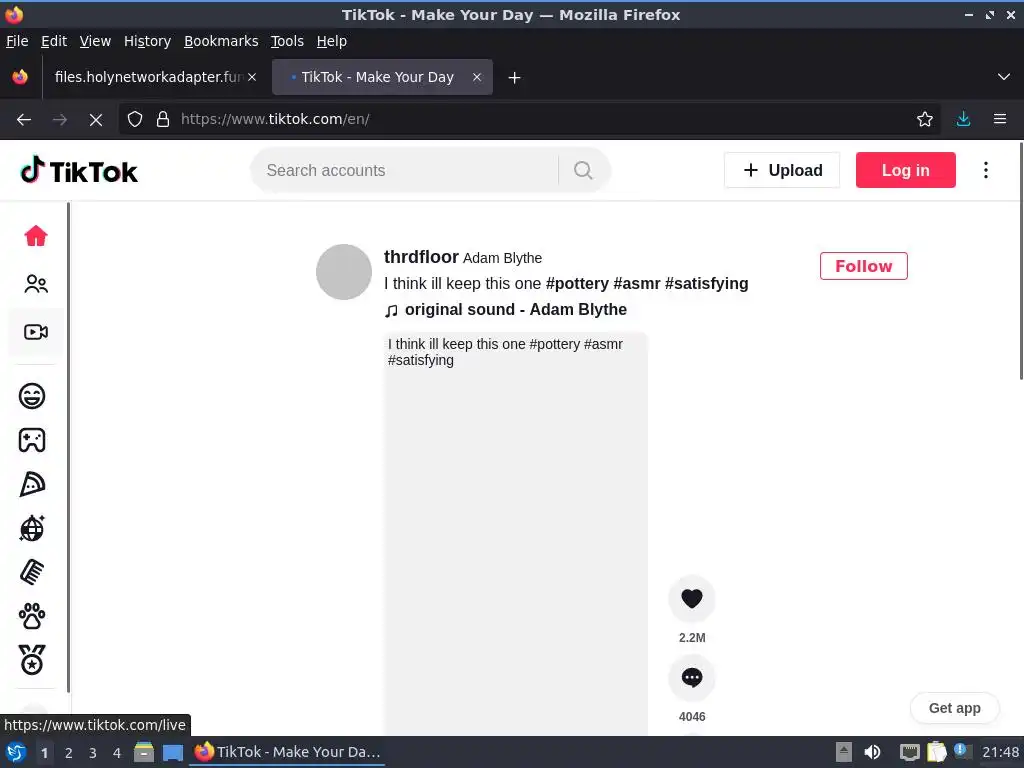This screenshot has height=768, width=1024.
Task: Open the Animals paw print category
Action: pos(32,616)
